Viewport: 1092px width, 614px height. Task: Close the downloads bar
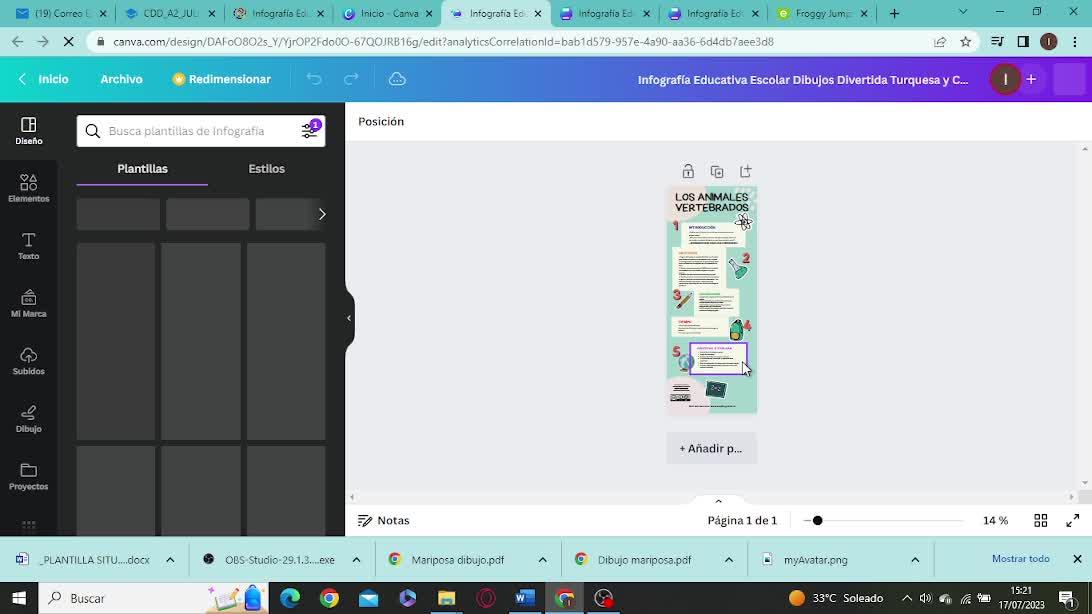tap(1077, 559)
